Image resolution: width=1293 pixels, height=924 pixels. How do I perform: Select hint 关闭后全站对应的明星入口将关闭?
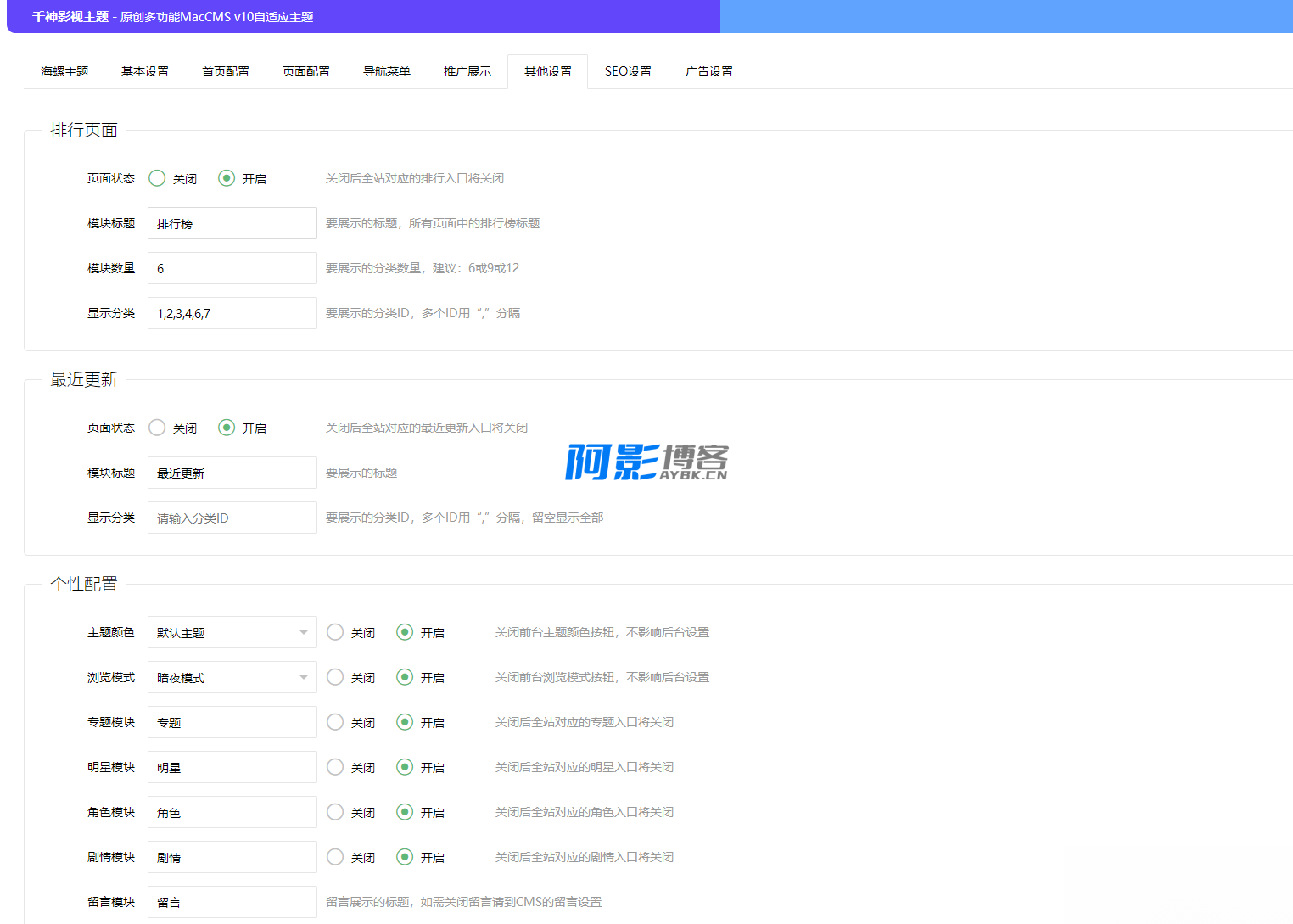(585, 767)
